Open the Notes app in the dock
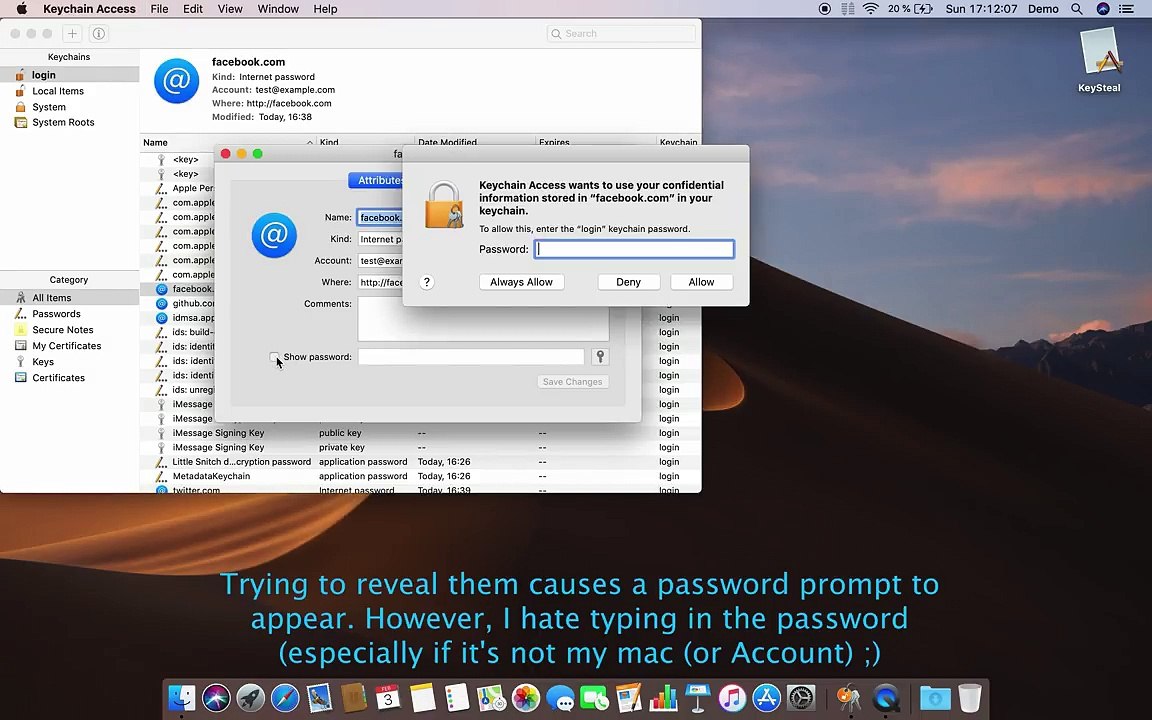The width and height of the screenshot is (1152, 720). (422, 698)
